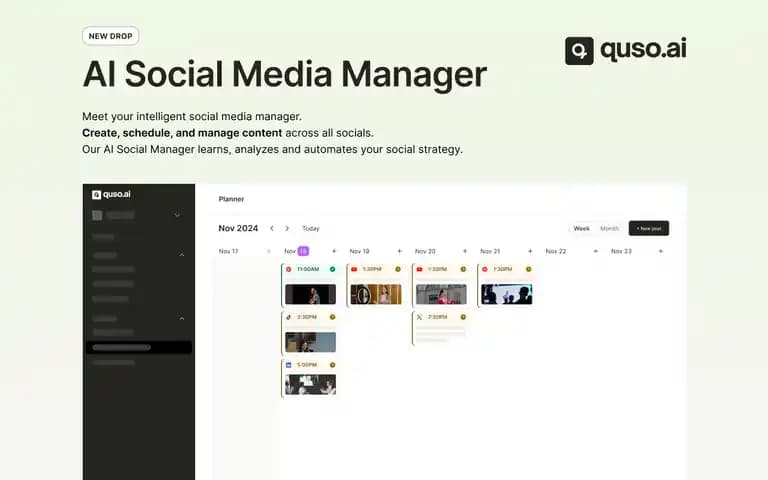Collapse the second sidebar section chevron

tap(182, 319)
